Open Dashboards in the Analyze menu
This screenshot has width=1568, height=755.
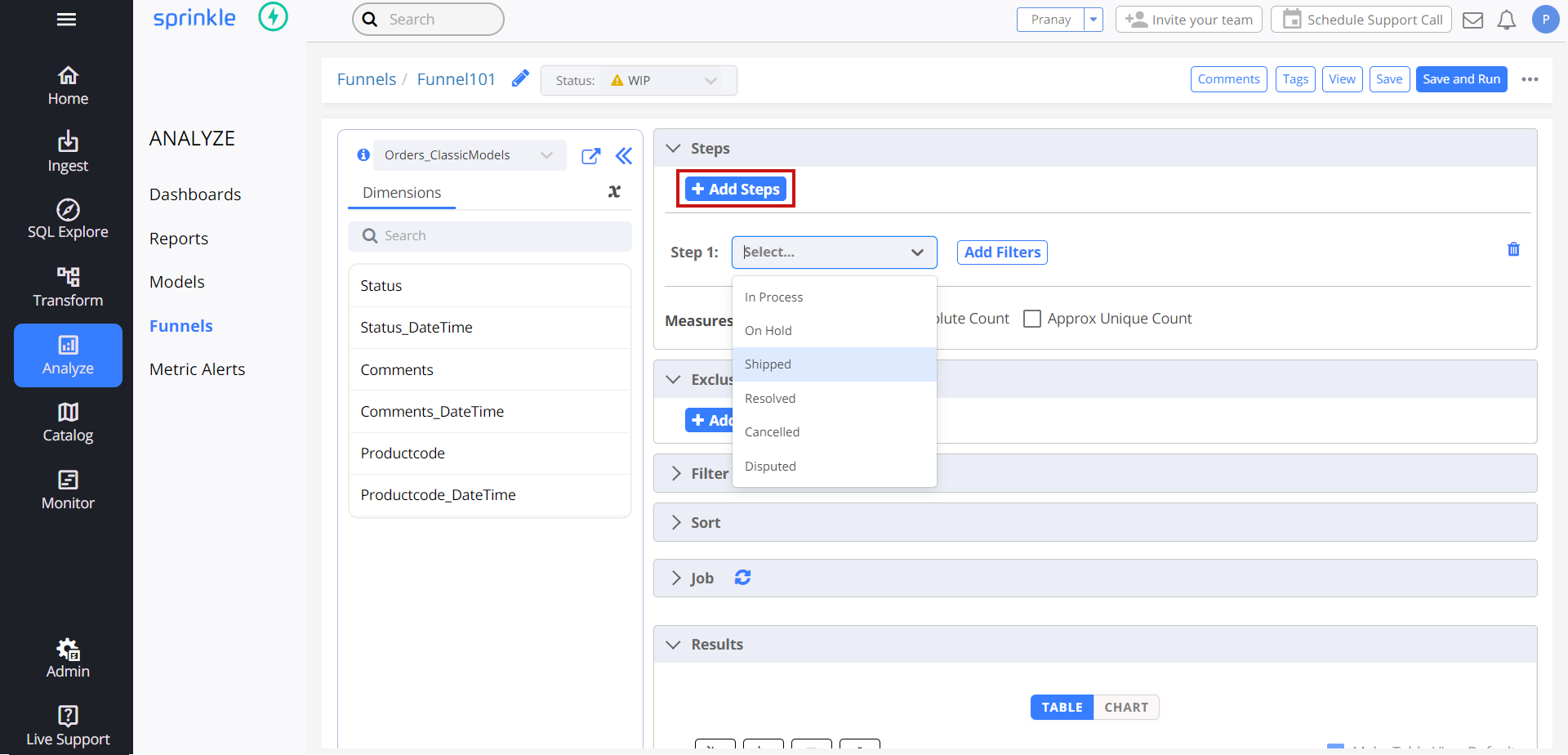(x=195, y=194)
